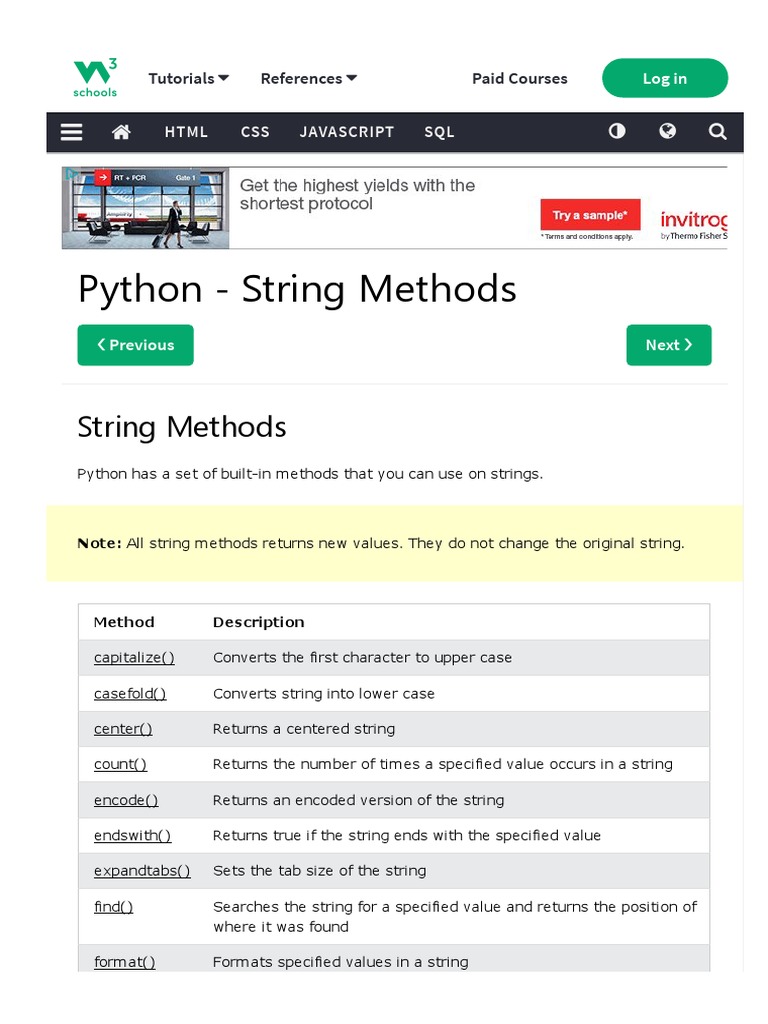
Task: Select the SQL menu item
Action: 439,132
